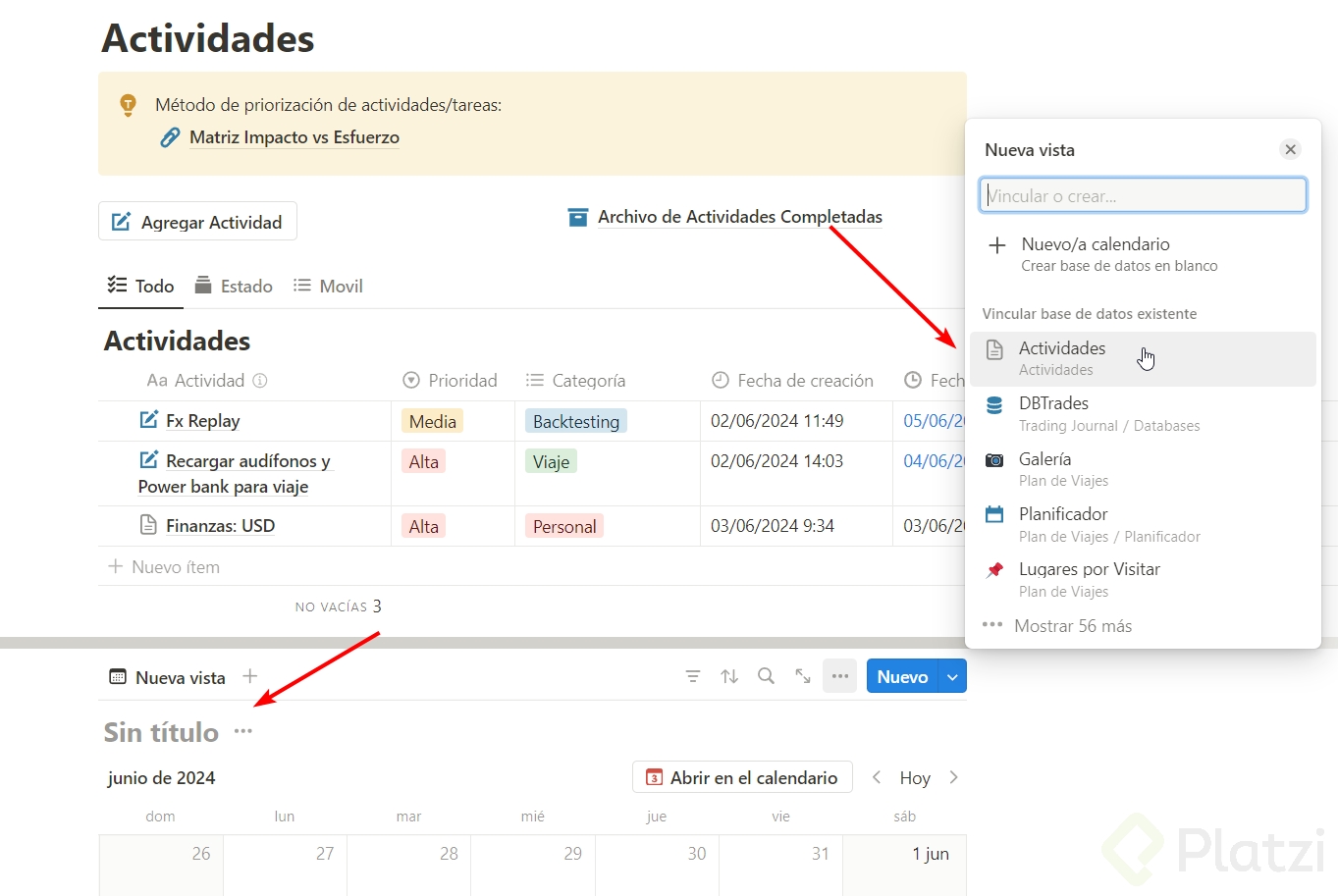This screenshot has width=1338, height=896.
Task: Close the Nueva vista popup
Action: (1290, 149)
